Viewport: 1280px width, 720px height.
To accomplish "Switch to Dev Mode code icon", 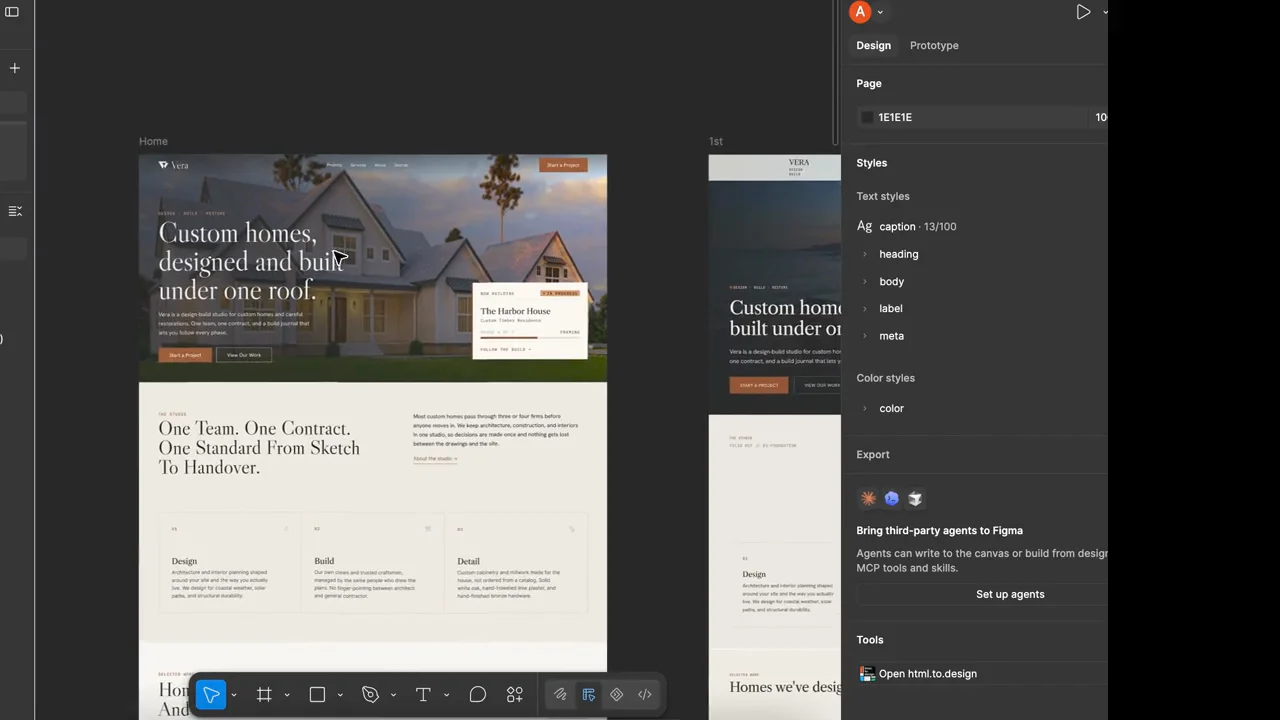I will (x=645, y=695).
